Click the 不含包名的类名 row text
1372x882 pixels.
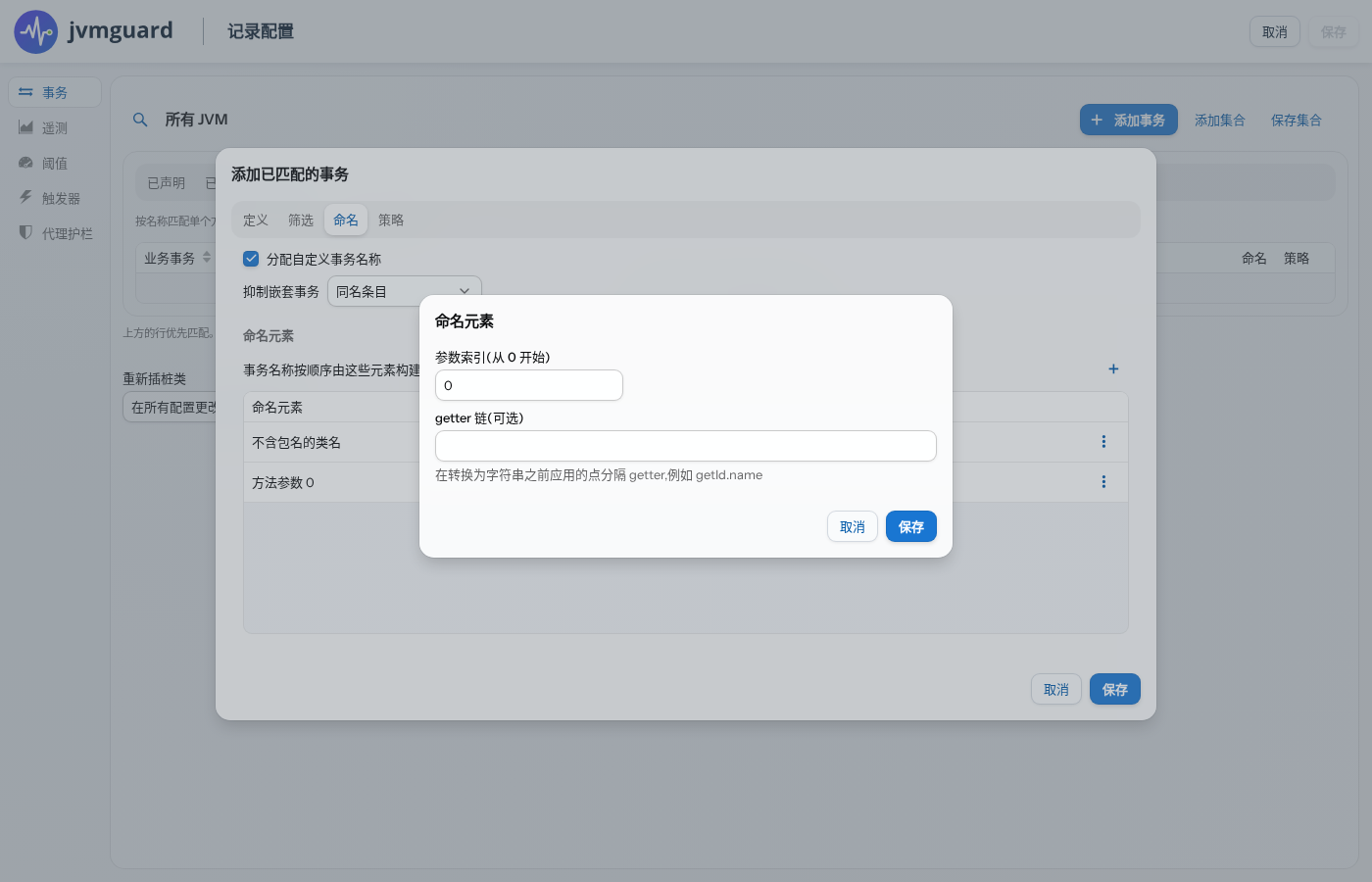pos(296,443)
